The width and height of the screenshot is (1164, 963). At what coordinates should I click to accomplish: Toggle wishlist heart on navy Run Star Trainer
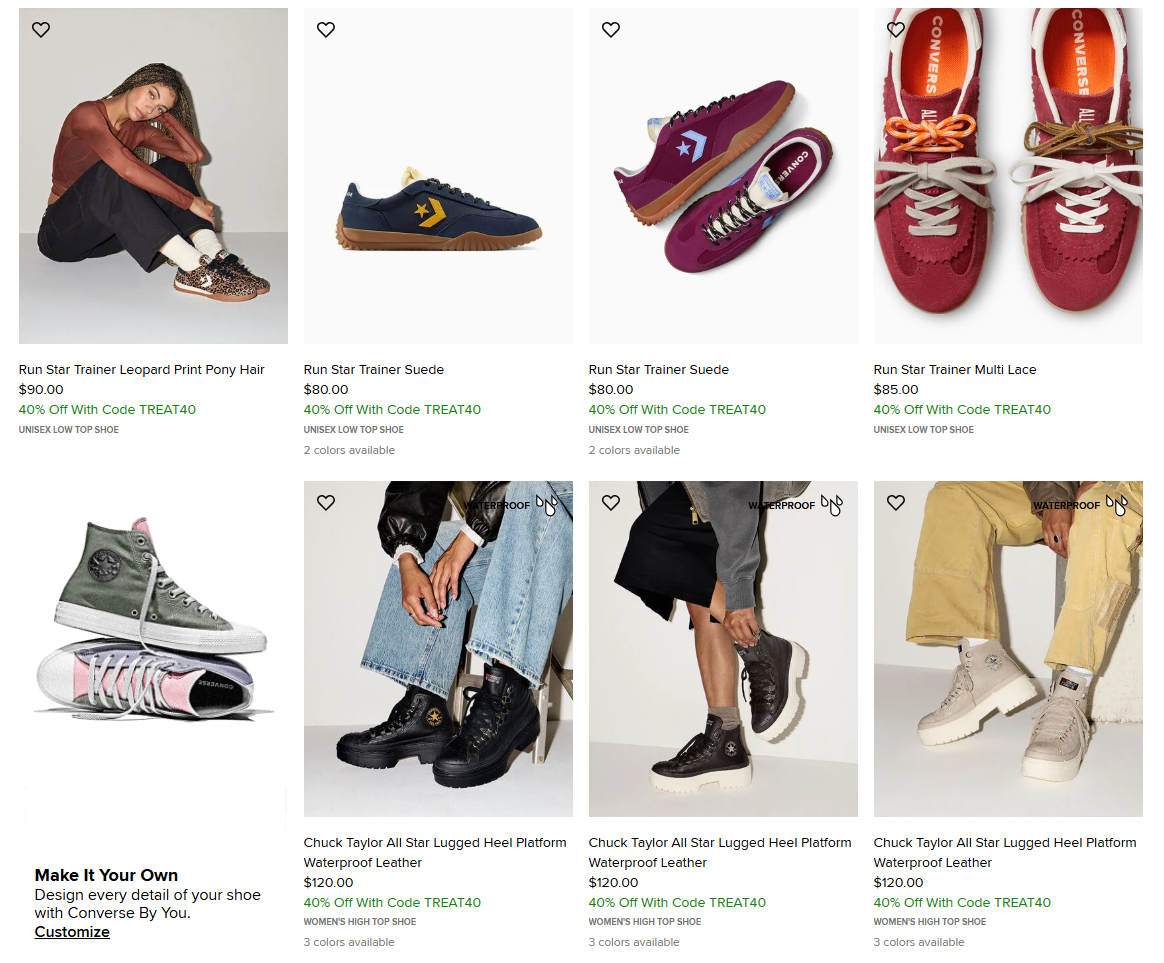coord(326,30)
